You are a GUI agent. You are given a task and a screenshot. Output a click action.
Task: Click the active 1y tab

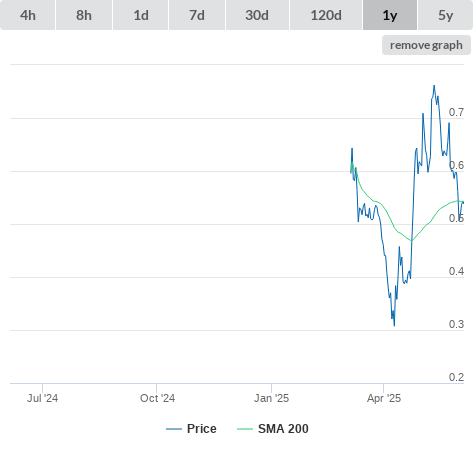tap(390, 15)
